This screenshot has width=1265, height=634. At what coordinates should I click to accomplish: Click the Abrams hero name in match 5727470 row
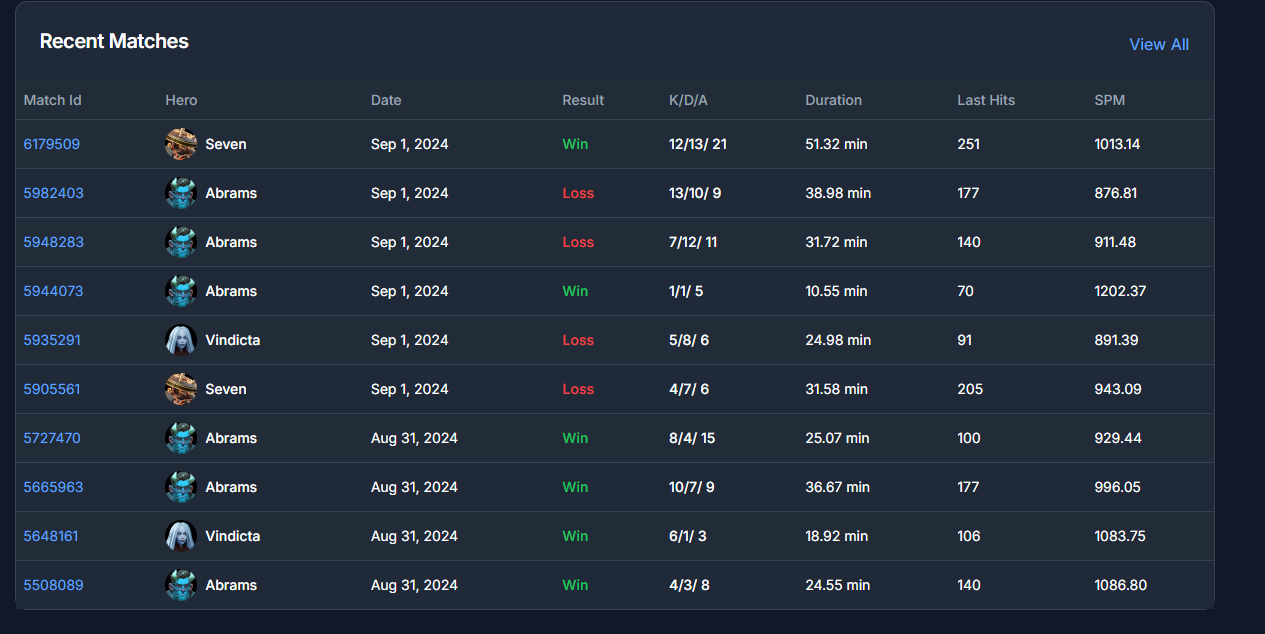click(x=231, y=438)
